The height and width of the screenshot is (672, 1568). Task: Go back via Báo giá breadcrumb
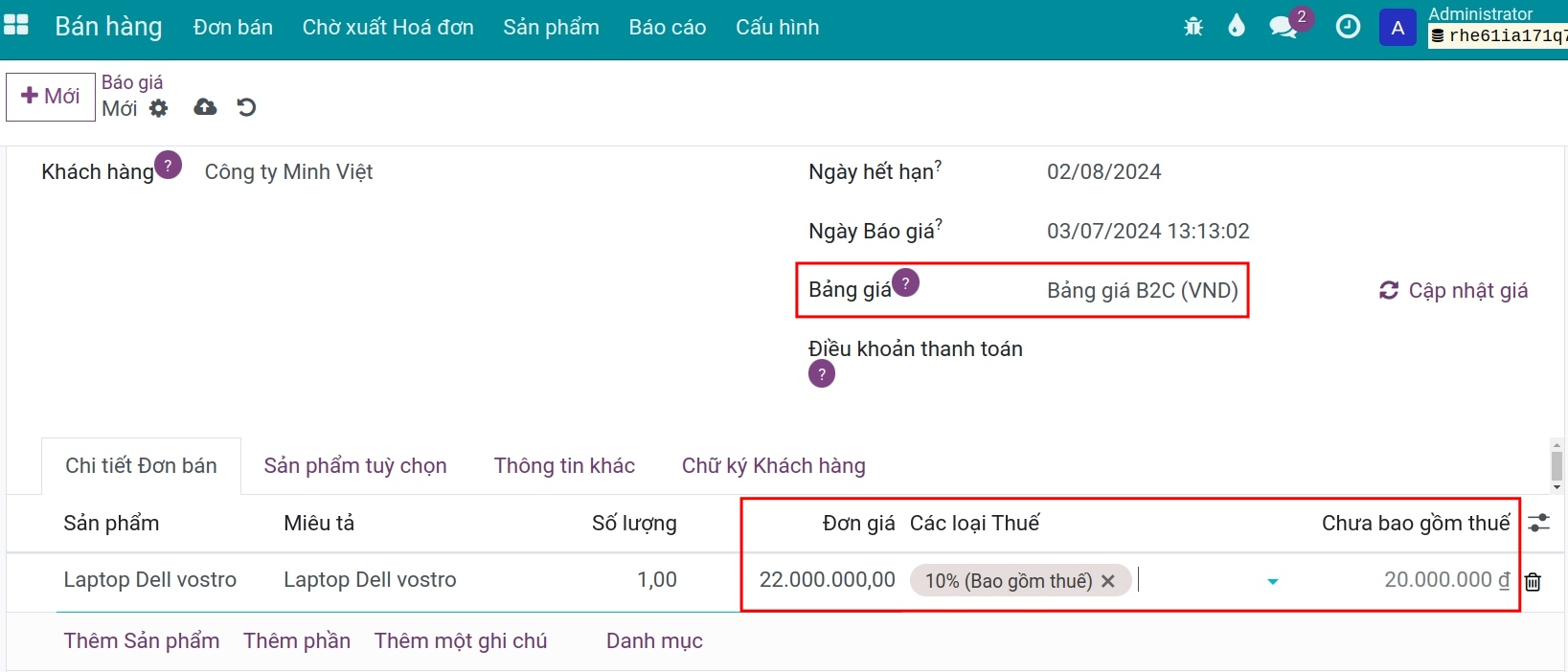coord(132,82)
